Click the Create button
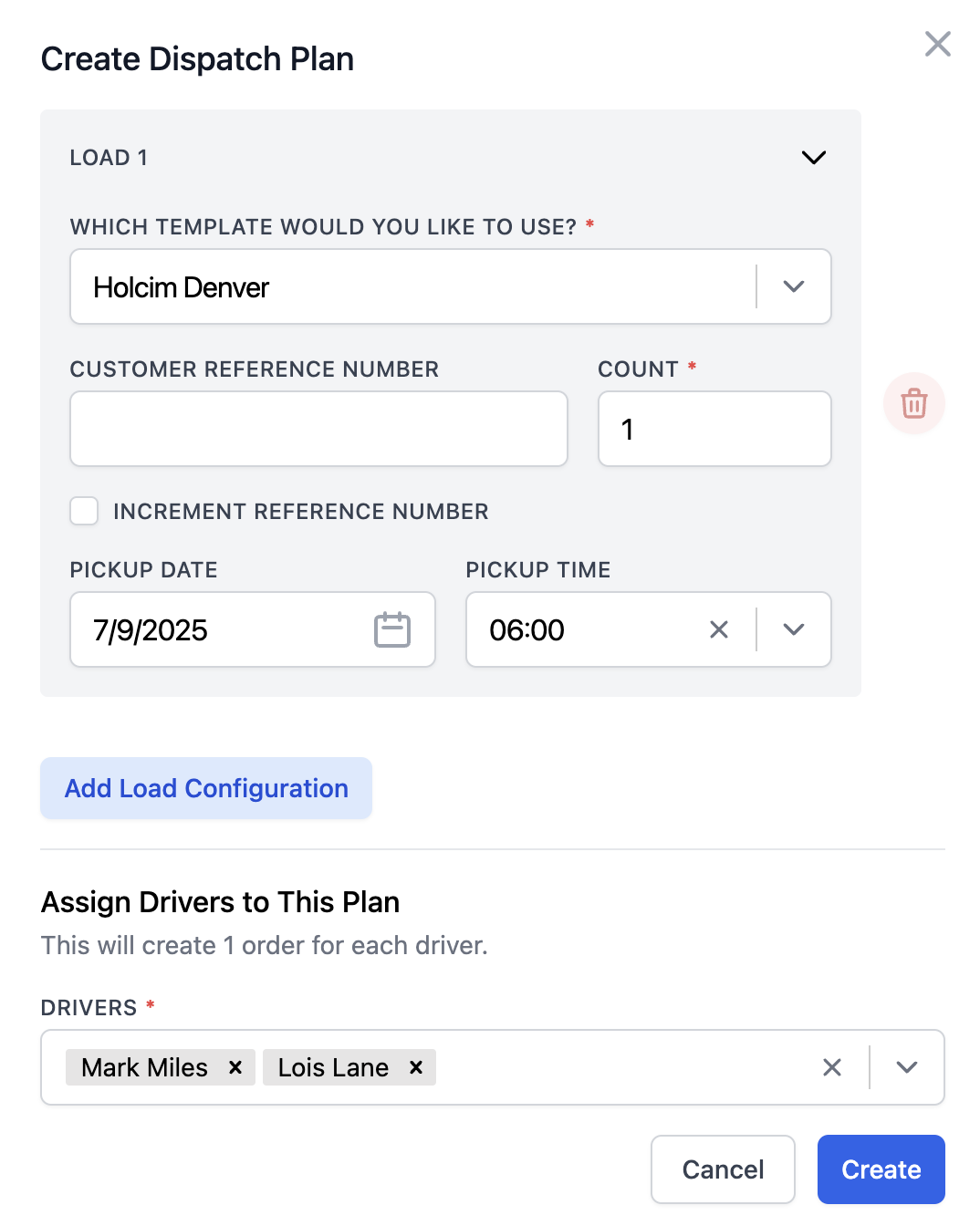This screenshot has height=1226, width=980. point(880,1169)
